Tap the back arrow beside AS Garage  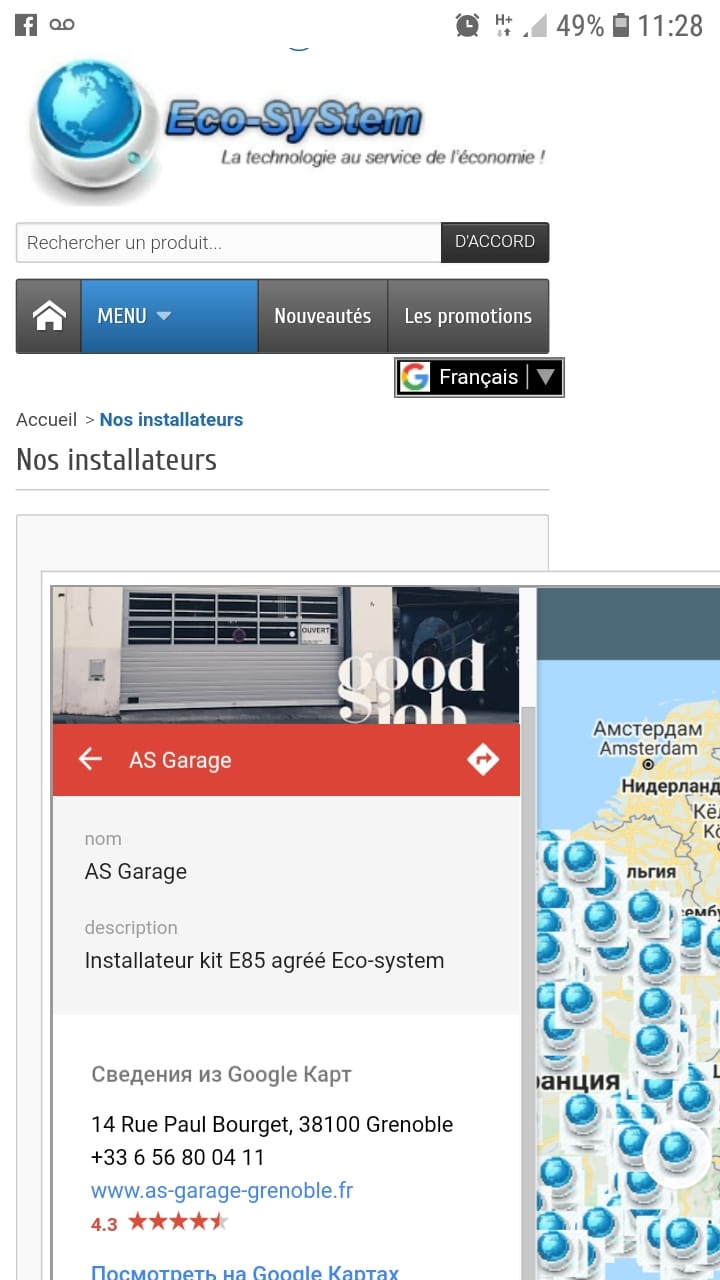click(90, 760)
